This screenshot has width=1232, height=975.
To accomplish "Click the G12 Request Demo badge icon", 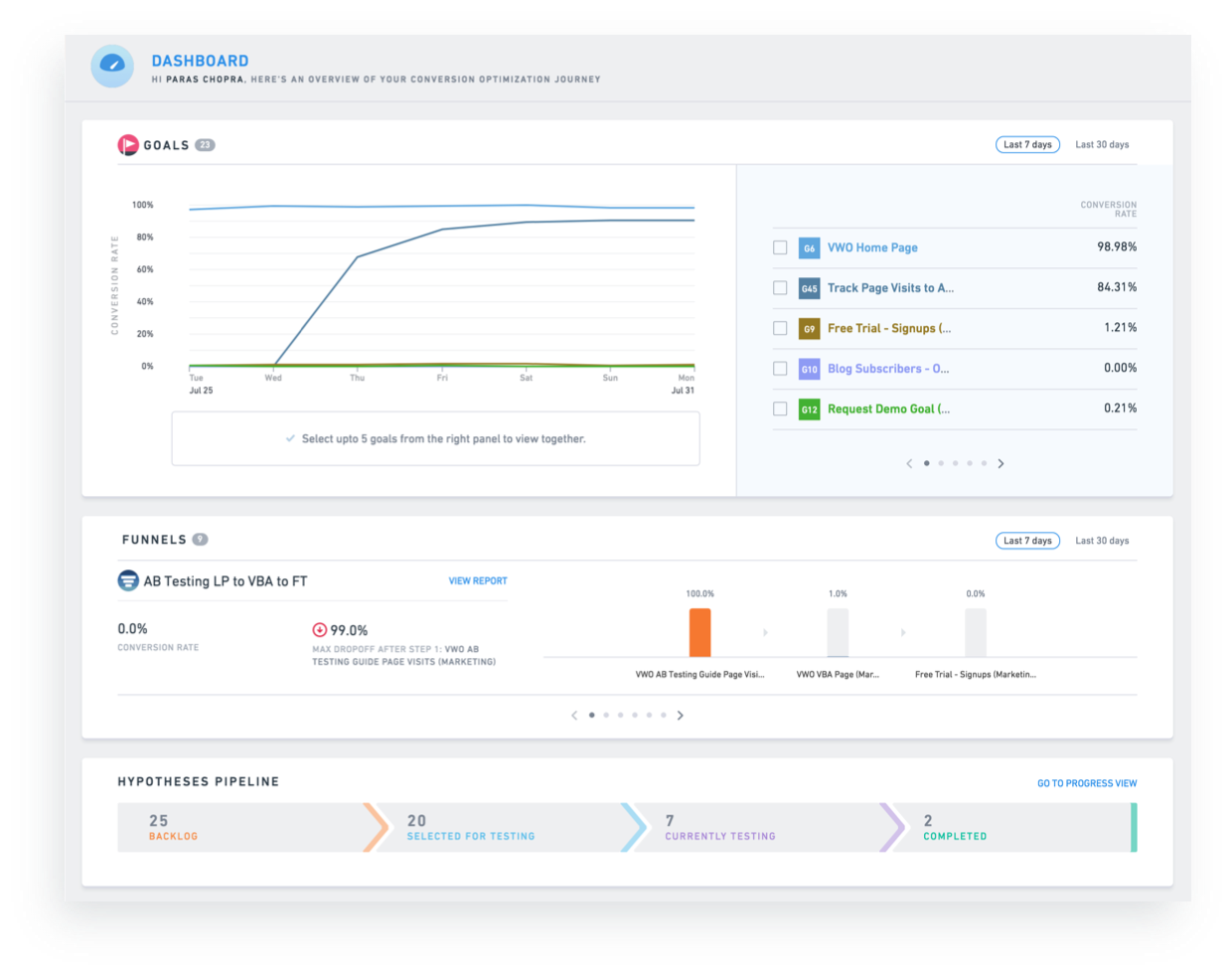I will pyautogui.click(x=807, y=408).
